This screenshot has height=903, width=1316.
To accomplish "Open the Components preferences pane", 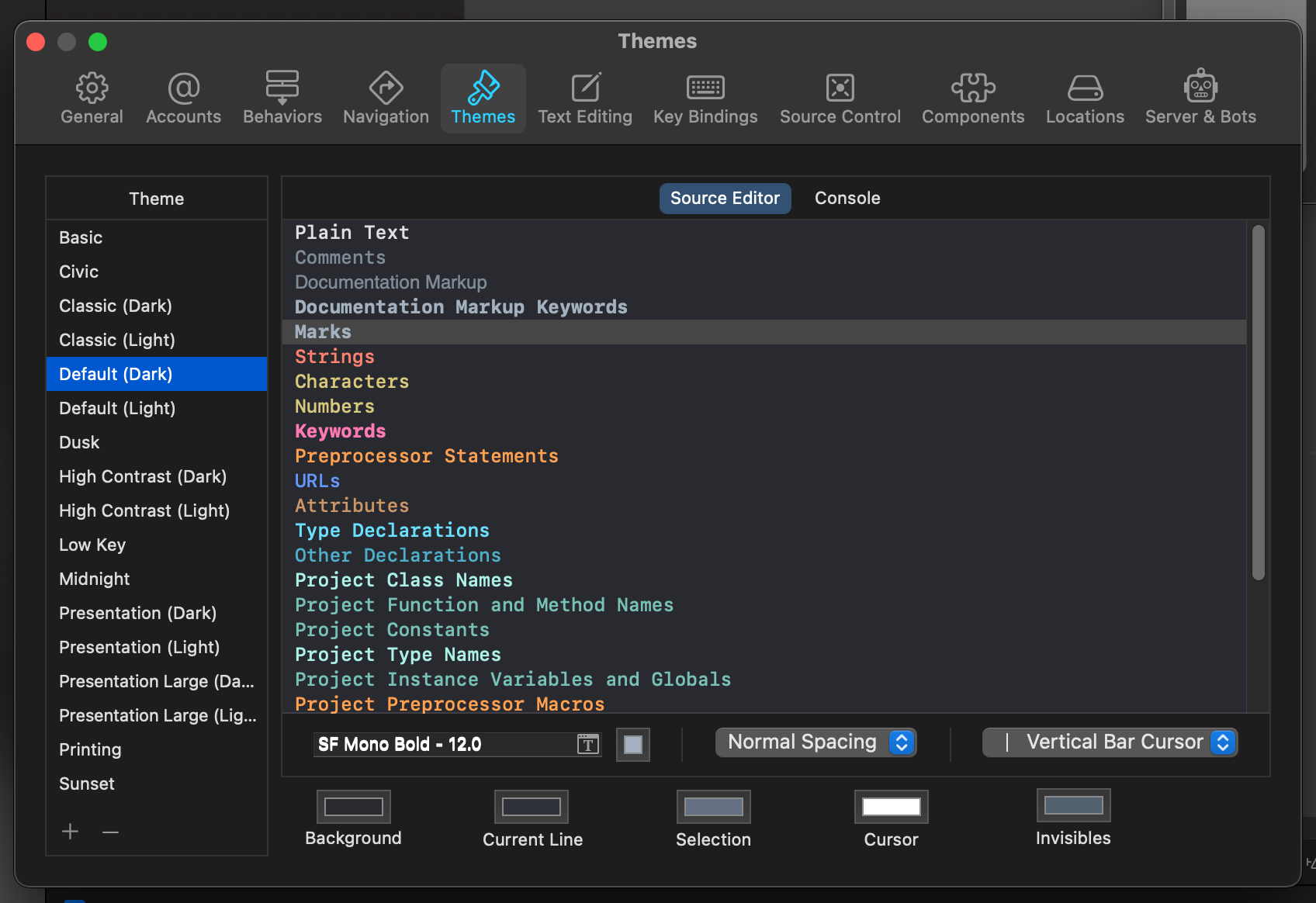I will coord(973,99).
